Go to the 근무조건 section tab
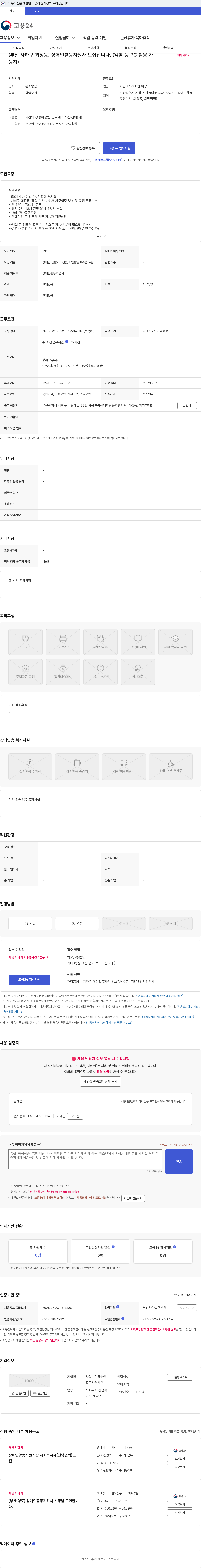This screenshot has width=201, height=1568. tap(56, 48)
